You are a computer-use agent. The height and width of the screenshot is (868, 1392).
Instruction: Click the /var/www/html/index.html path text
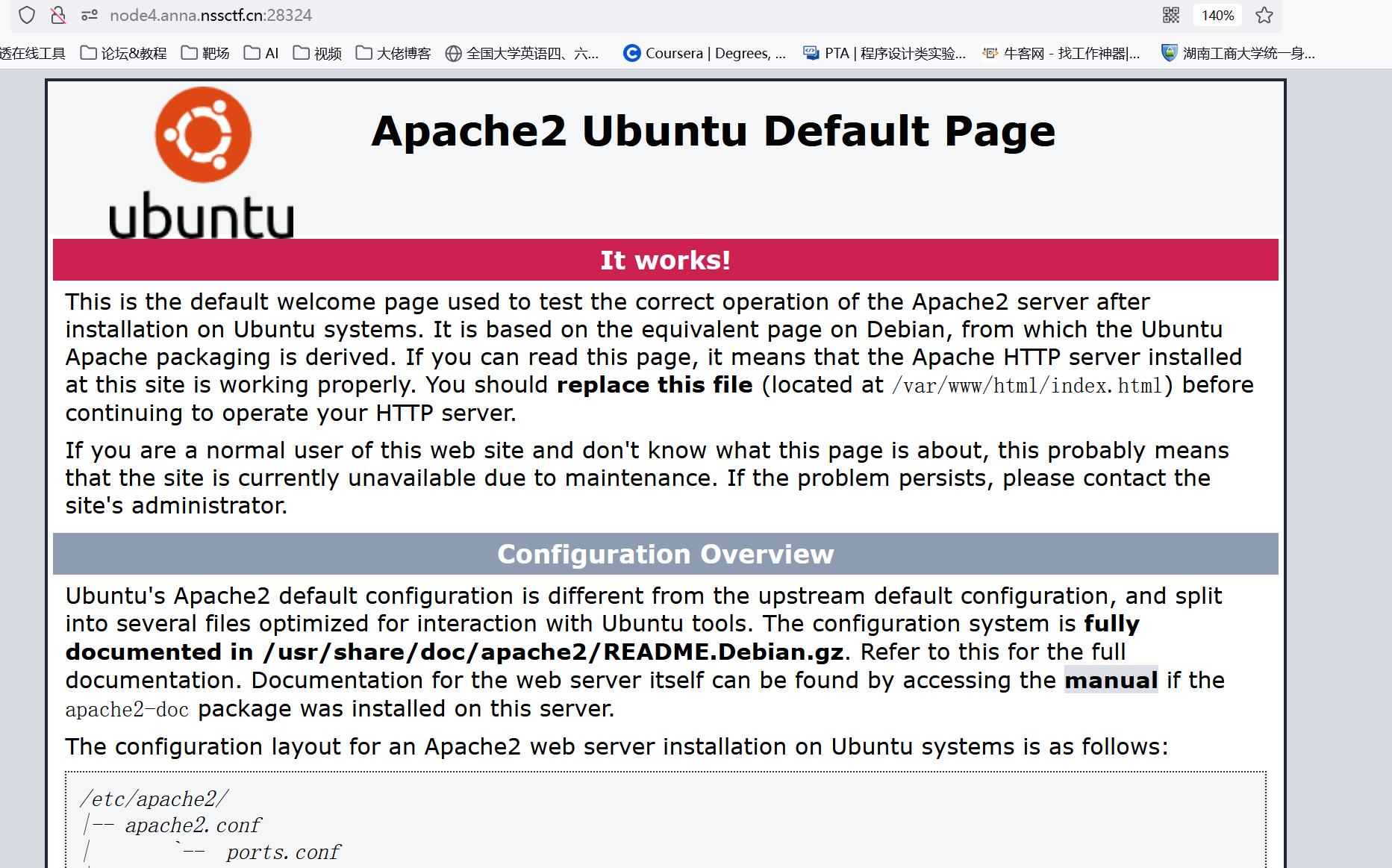pyautogui.click(x=1027, y=385)
